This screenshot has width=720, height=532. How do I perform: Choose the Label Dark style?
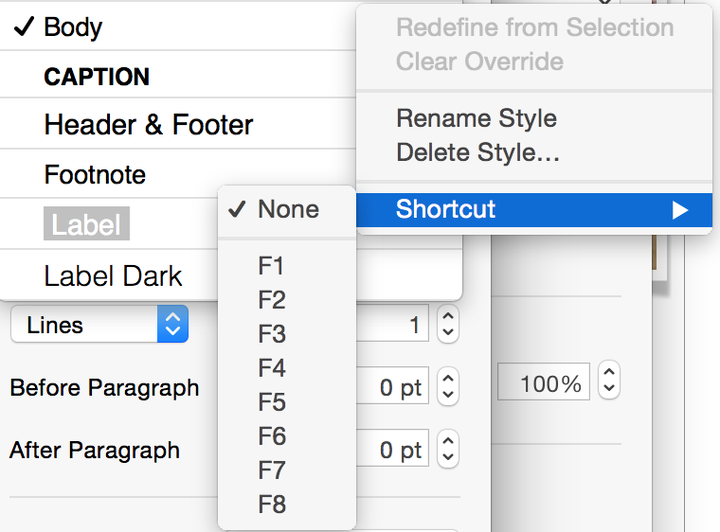tap(113, 276)
